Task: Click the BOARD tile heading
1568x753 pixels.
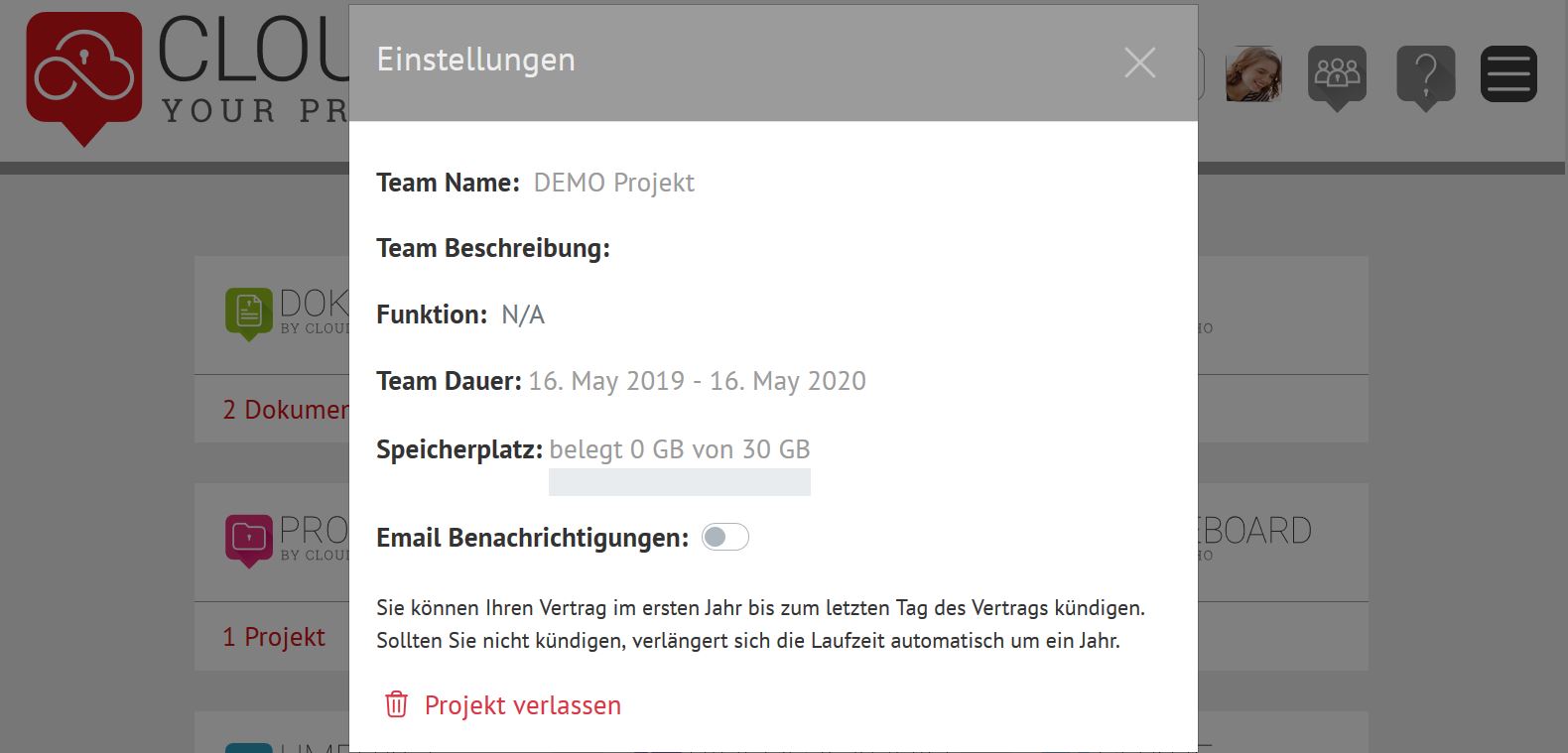Action: point(1255,531)
